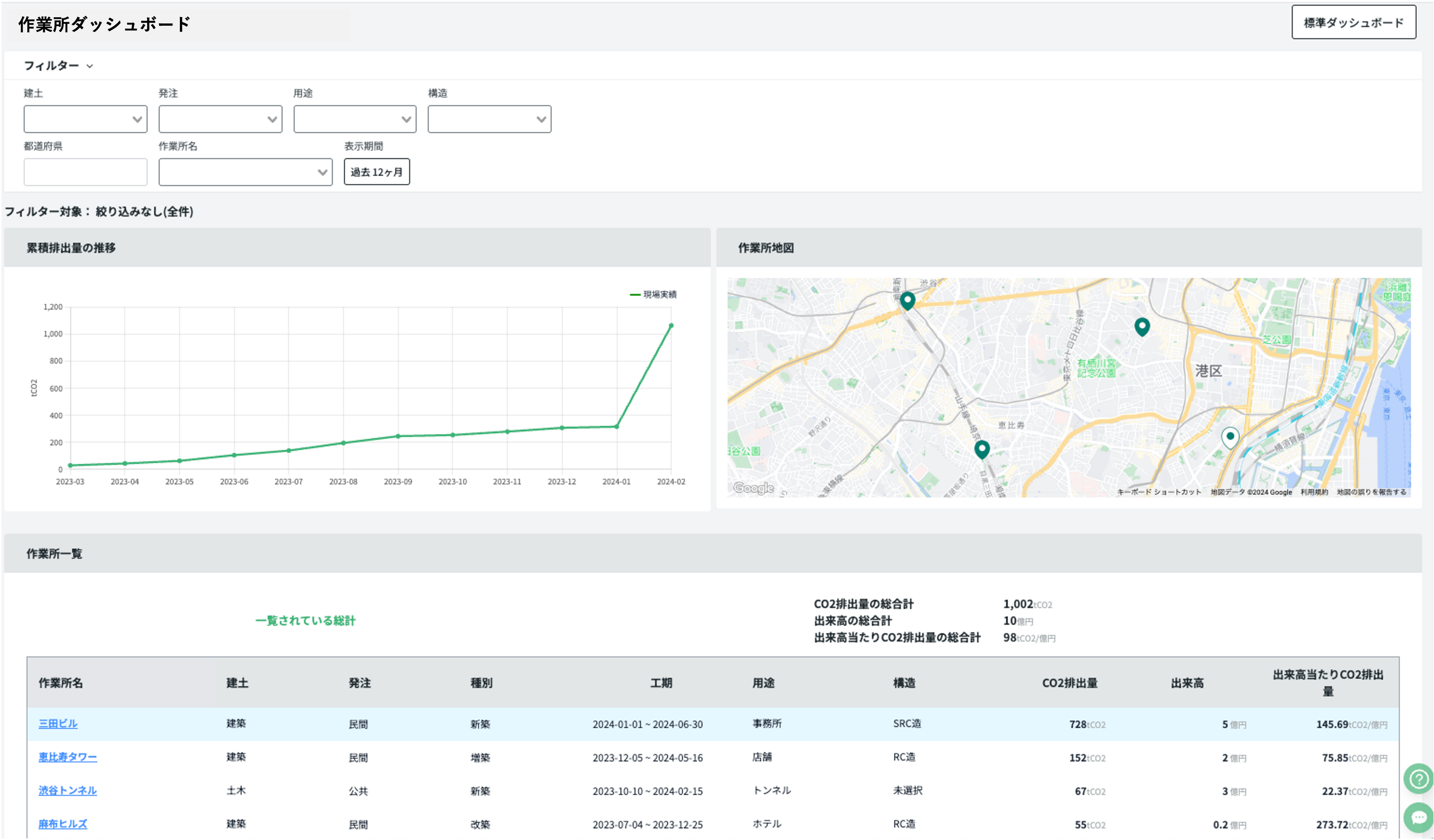Screen dimensions: 1434x840
Task: Collapse the フィルター section chevron
Action: coord(90,66)
